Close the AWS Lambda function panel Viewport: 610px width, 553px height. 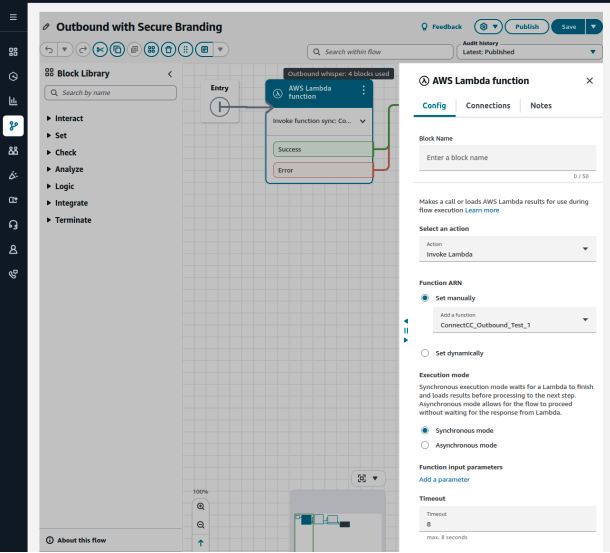click(590, 81)
